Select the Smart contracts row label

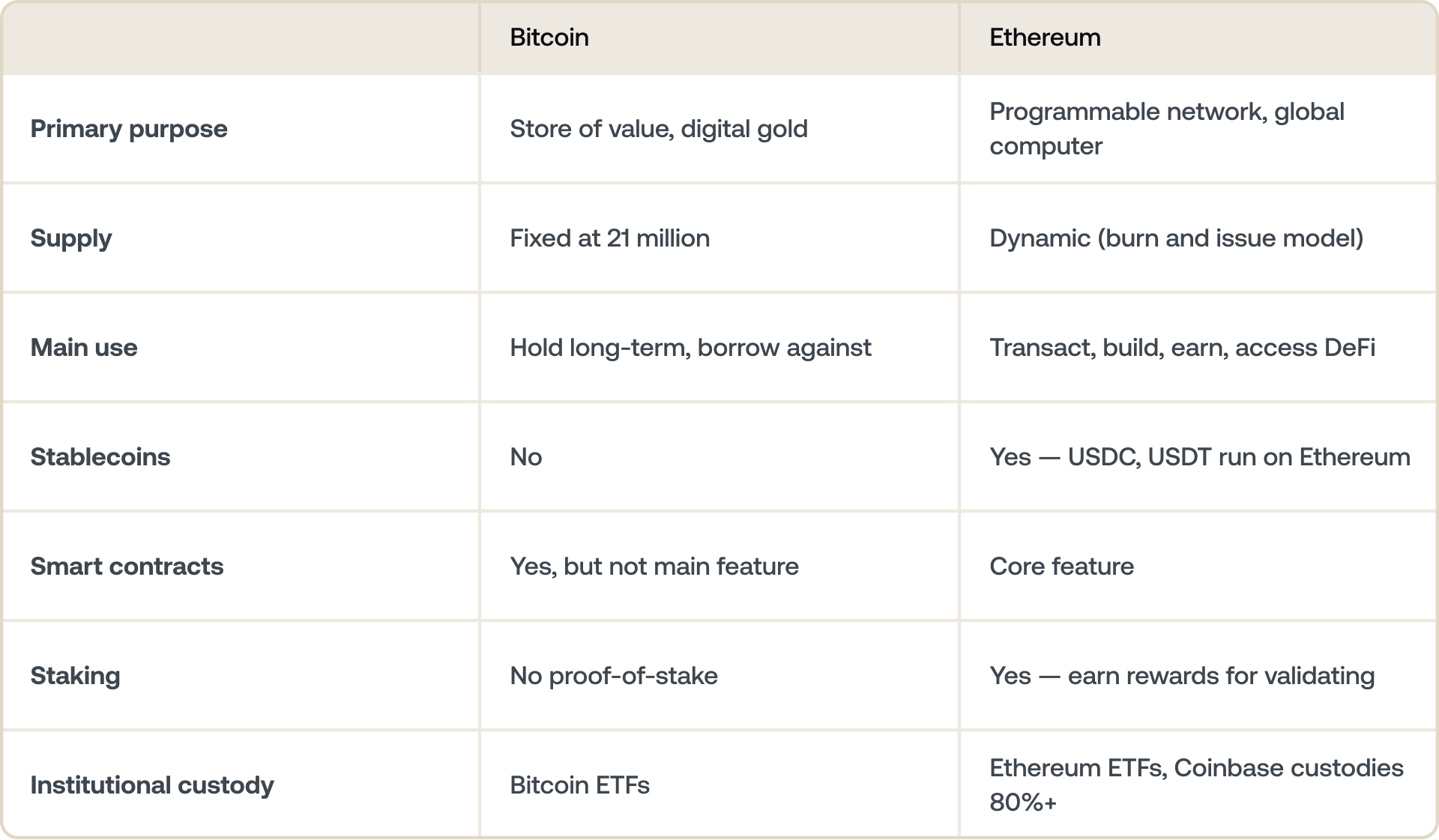click(x=127, y=566)
